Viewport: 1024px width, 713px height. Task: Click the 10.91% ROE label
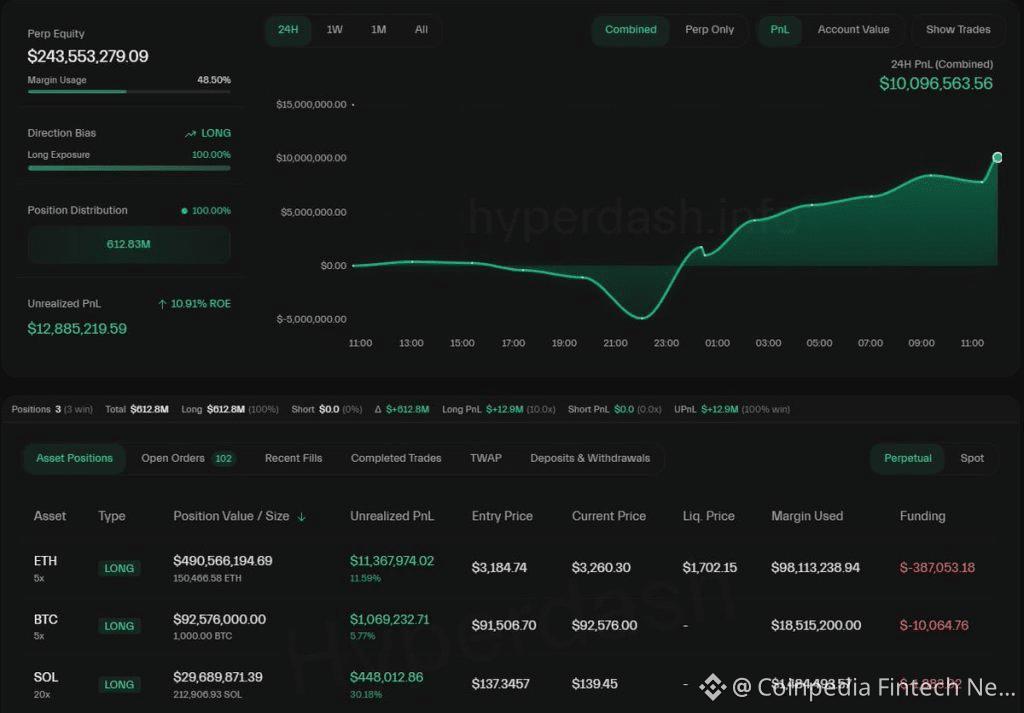coord(200,304)
